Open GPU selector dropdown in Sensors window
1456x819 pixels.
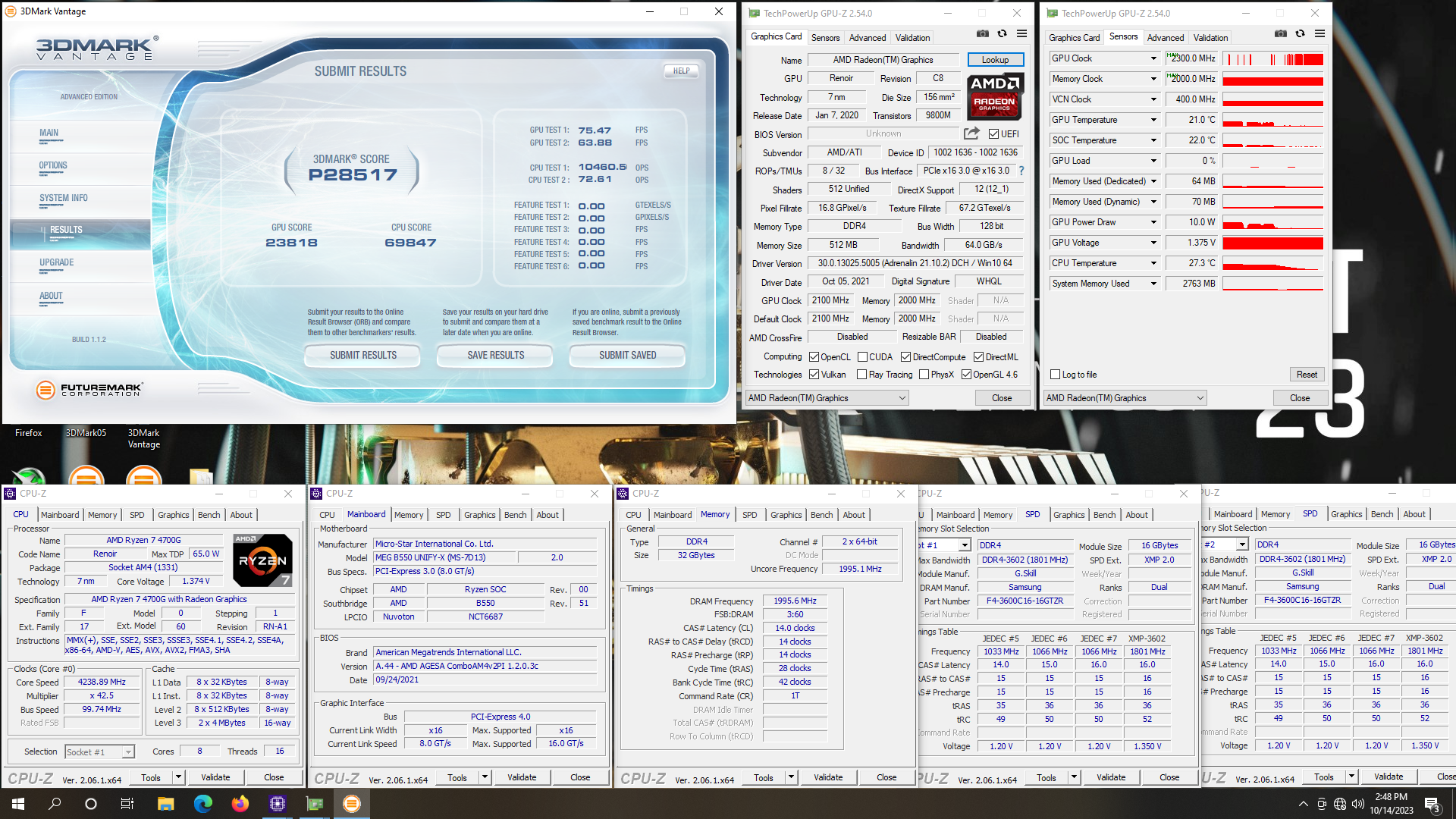click(1125, 398)
